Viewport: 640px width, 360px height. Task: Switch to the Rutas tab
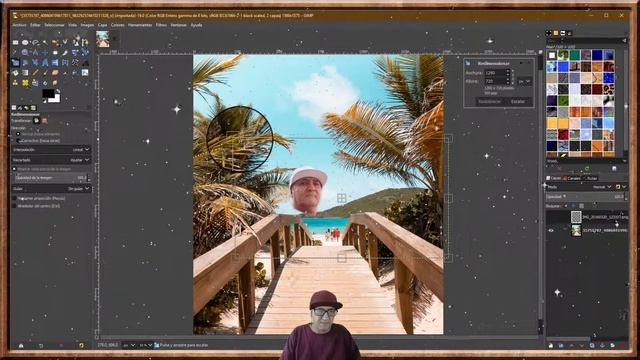[590, 178]
